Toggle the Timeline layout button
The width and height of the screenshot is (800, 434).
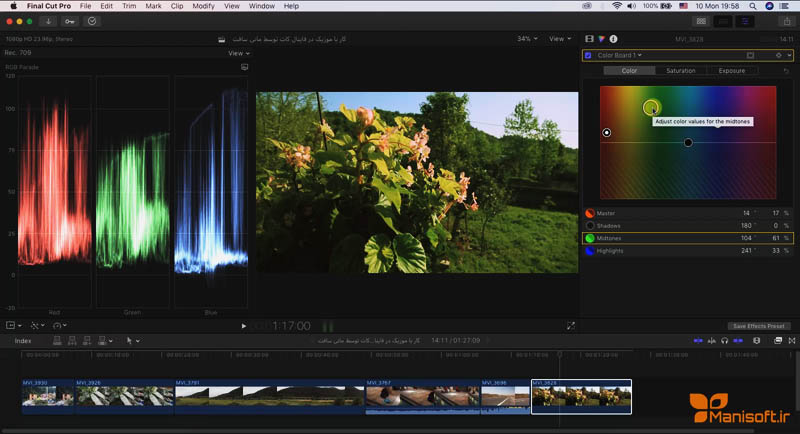point(723,21)
